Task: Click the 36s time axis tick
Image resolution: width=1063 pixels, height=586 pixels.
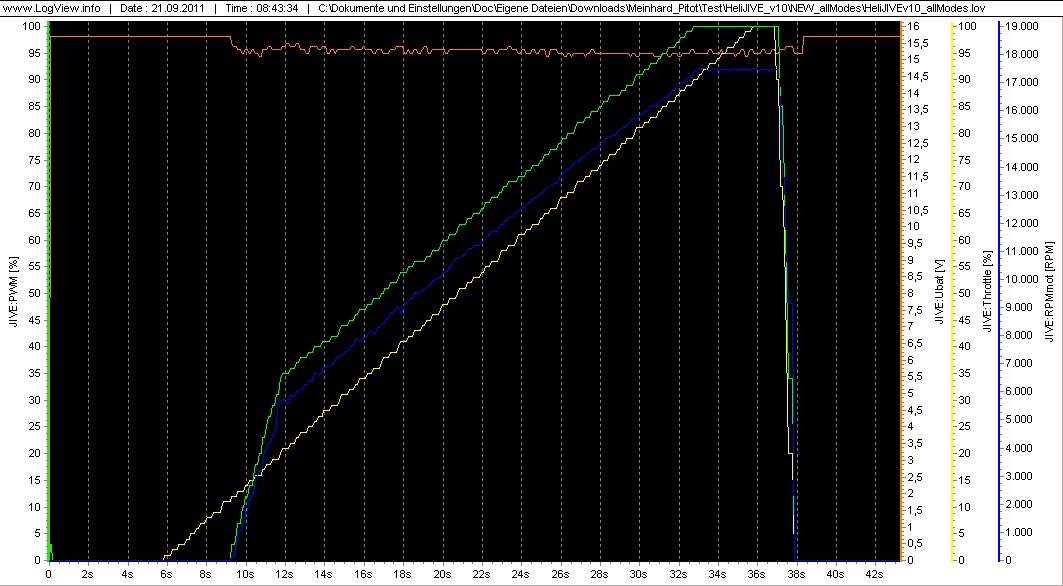Action: (x=757, y=572)
